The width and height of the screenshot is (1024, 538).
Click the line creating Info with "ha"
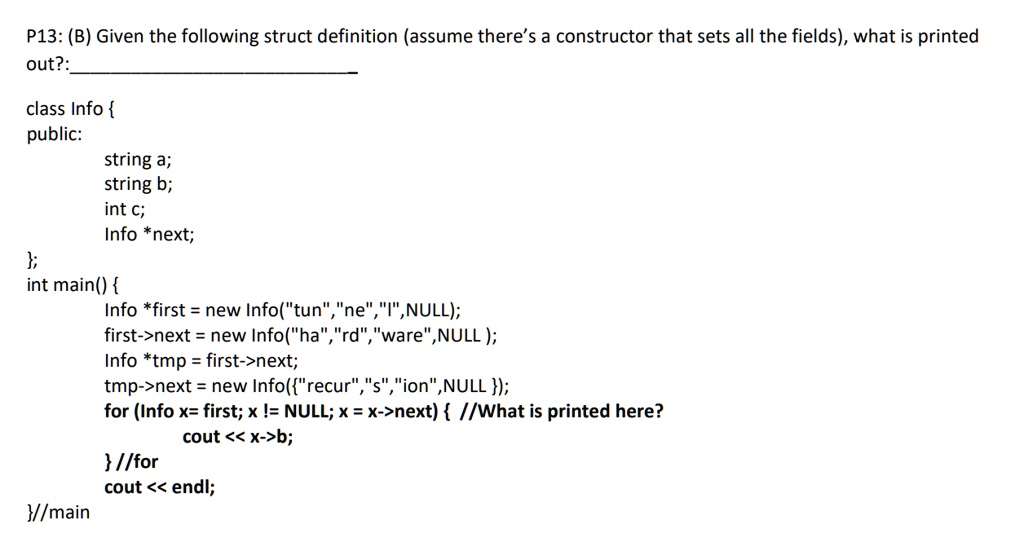(x=300, y=335)
